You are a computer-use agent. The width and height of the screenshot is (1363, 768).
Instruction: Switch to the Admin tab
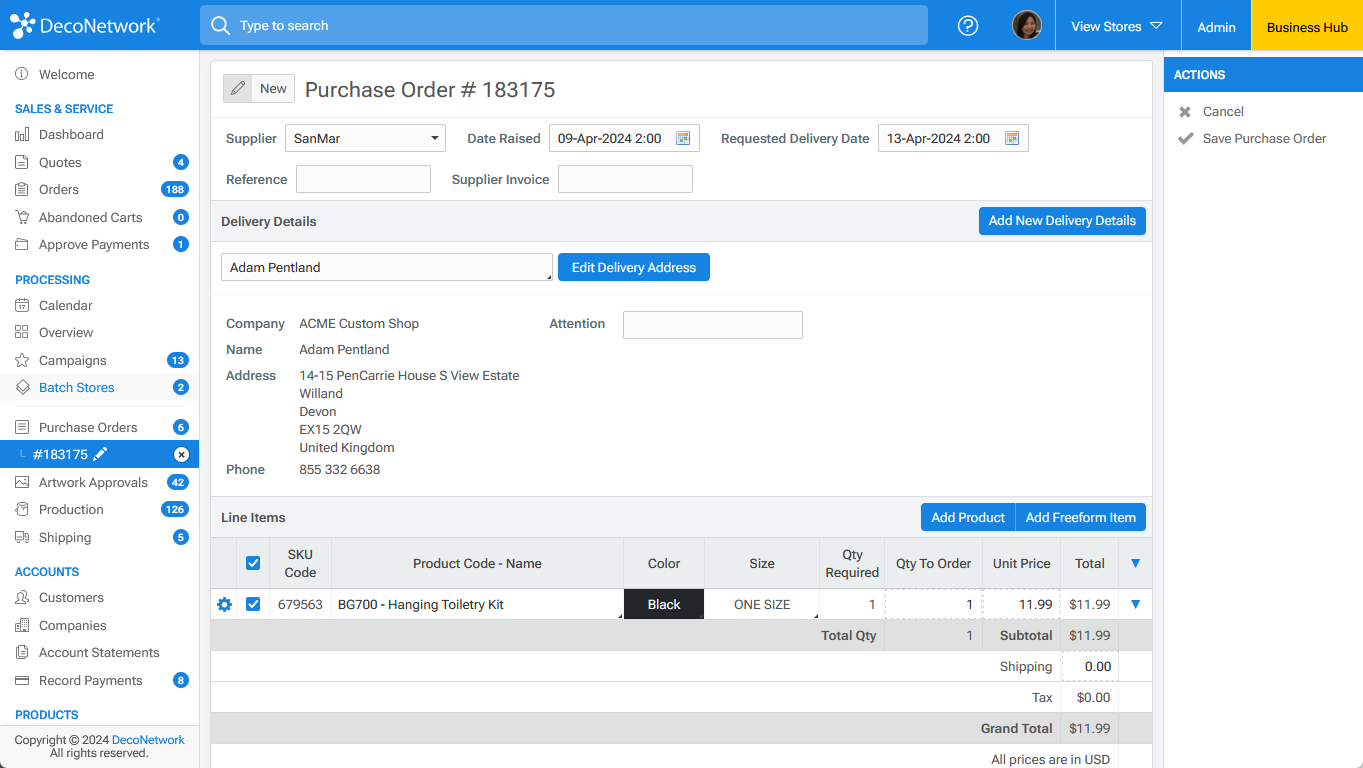[1215, 27]
